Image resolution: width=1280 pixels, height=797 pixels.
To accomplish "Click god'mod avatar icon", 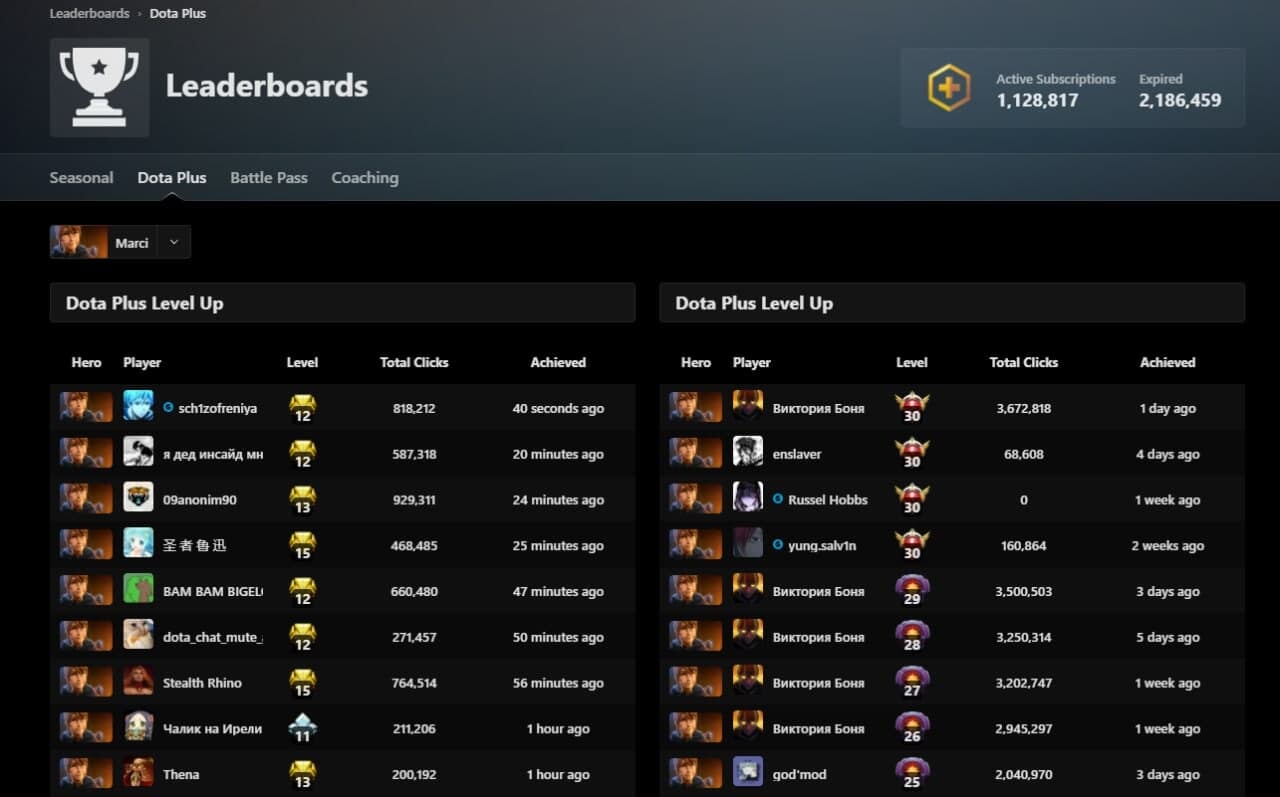I will click(x=748, y=773).
